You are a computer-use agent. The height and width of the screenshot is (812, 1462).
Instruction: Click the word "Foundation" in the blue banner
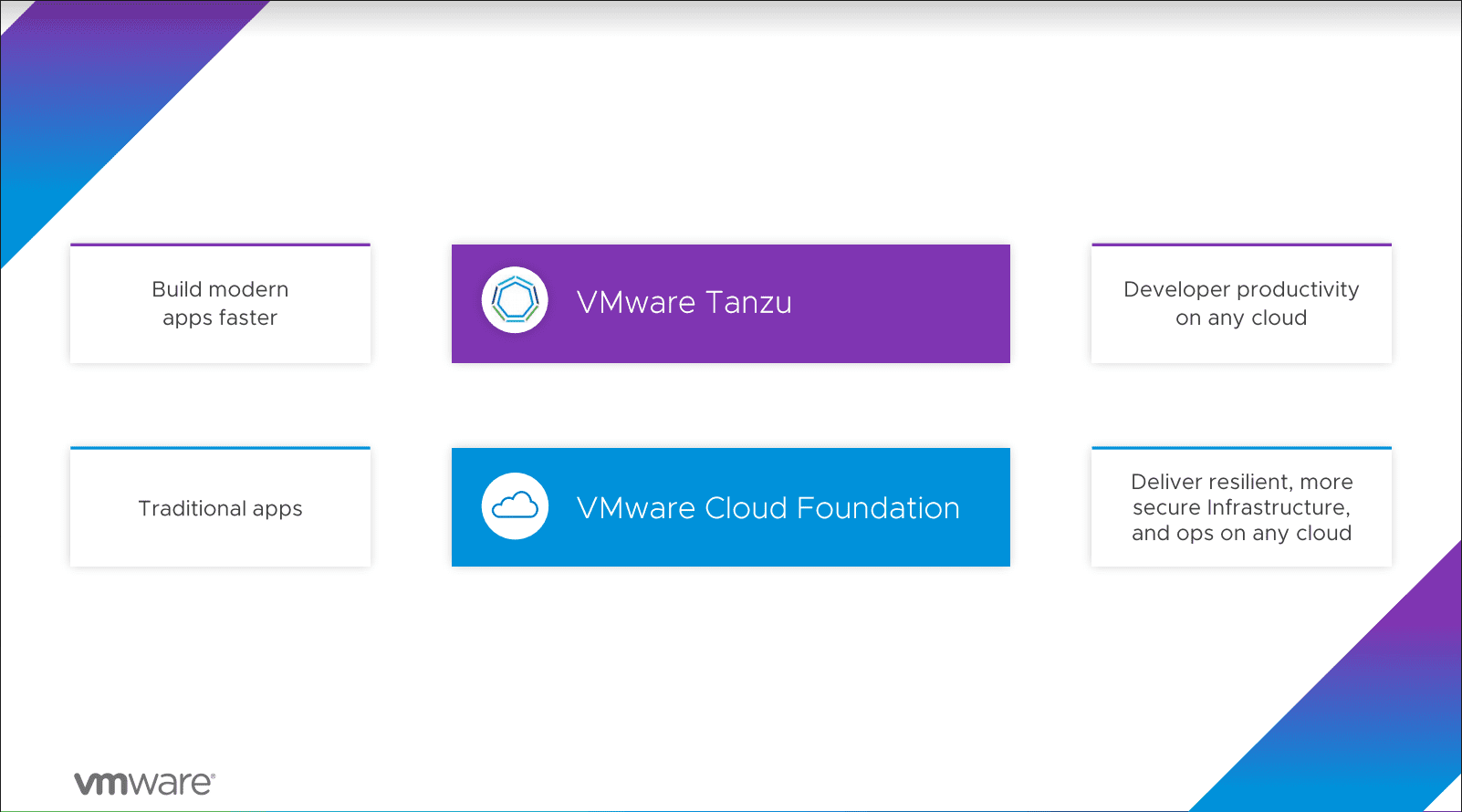[878, 508]
